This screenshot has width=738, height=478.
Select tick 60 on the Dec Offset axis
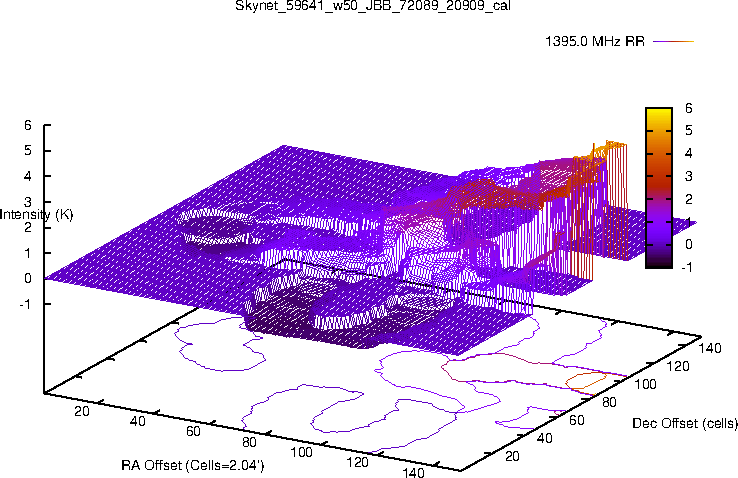point(577,420)
